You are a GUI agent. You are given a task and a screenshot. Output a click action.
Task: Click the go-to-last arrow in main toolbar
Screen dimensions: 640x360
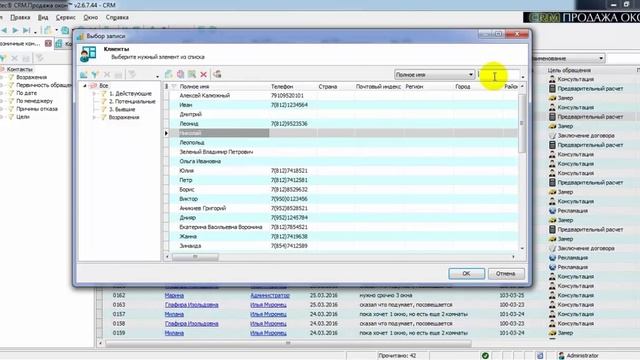[26, 31]
